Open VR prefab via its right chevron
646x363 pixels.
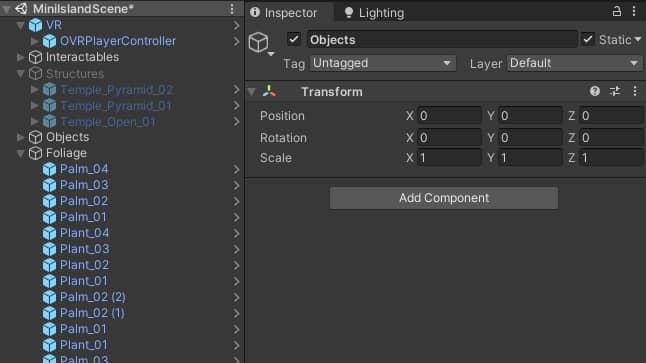point(236,26)
